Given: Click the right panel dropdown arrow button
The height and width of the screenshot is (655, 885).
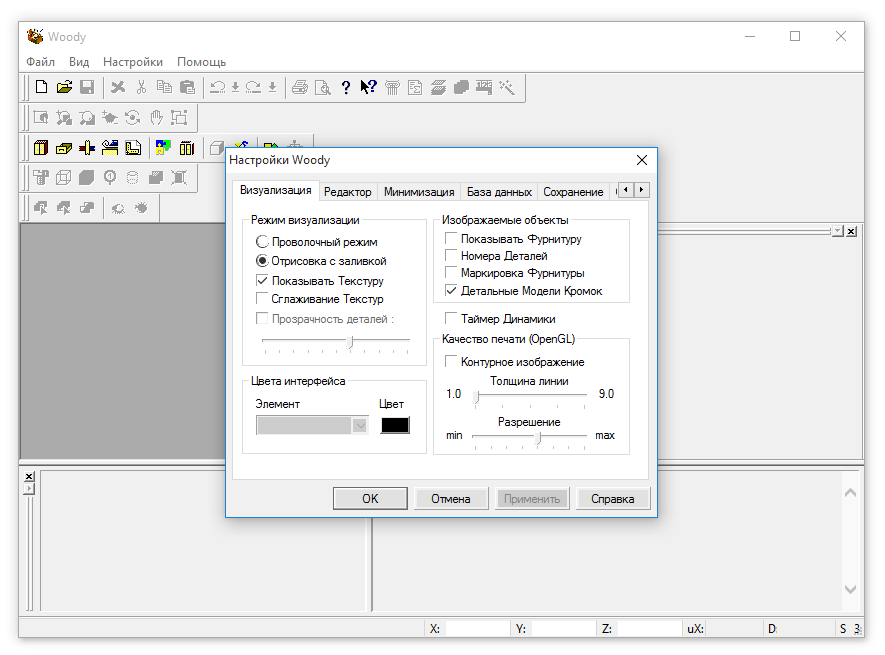Looking at the screenshot, I should pos(838,231).
